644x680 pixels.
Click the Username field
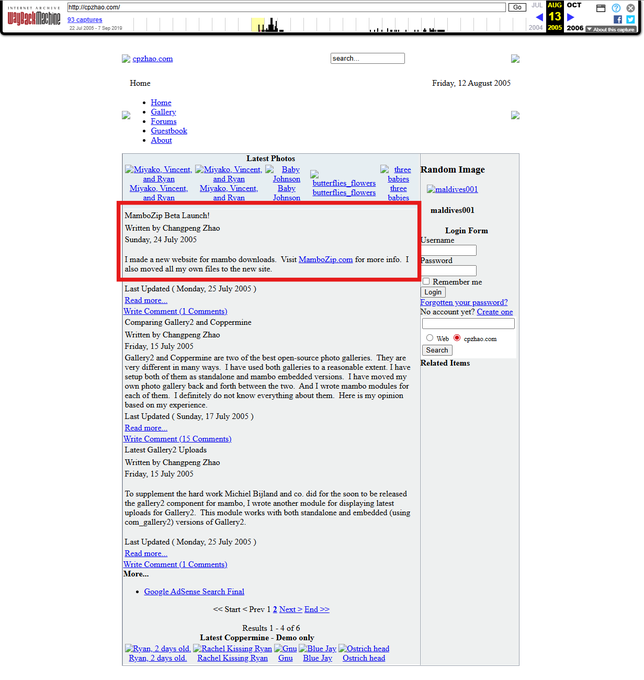tap(449, 250)
